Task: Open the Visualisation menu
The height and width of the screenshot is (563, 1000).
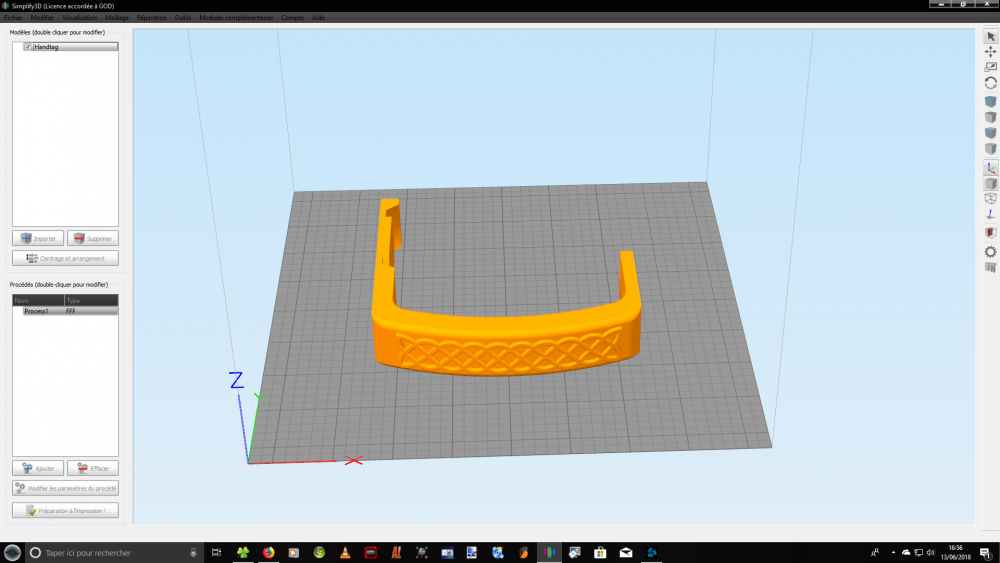Action: pos(80,18)
